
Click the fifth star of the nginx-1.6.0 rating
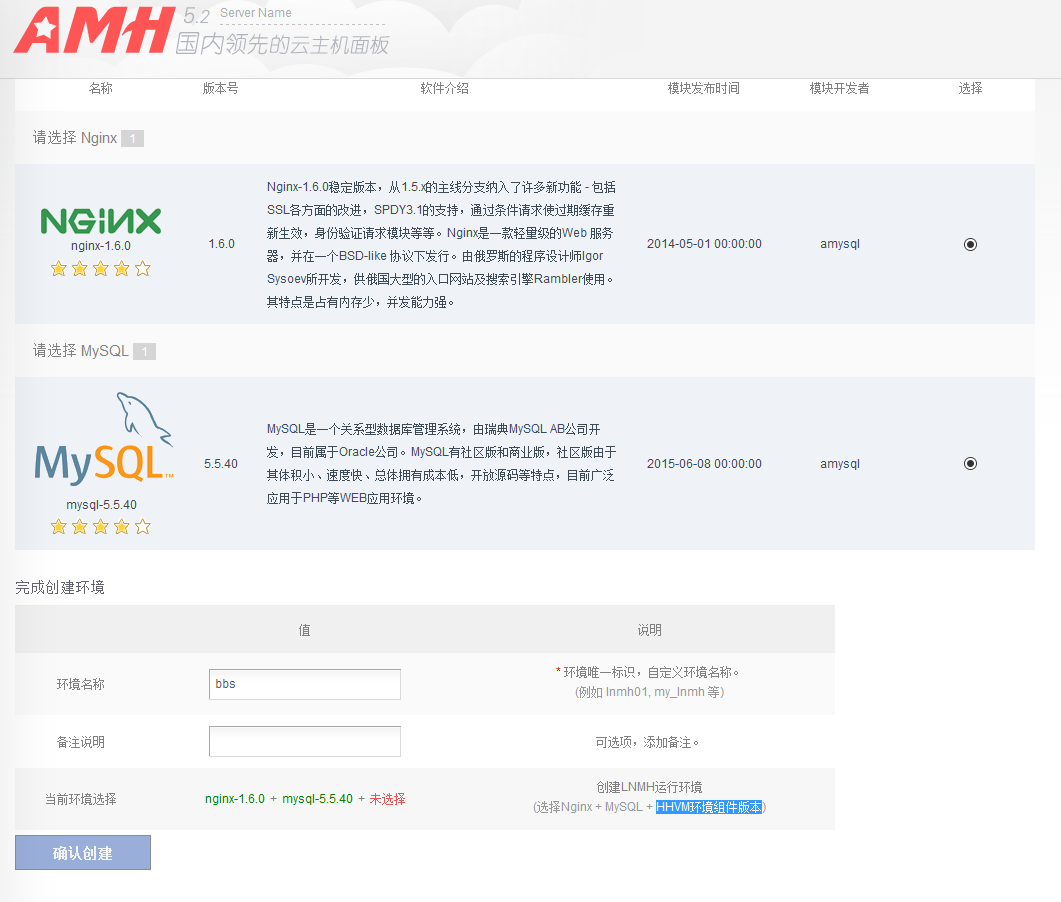142,268
